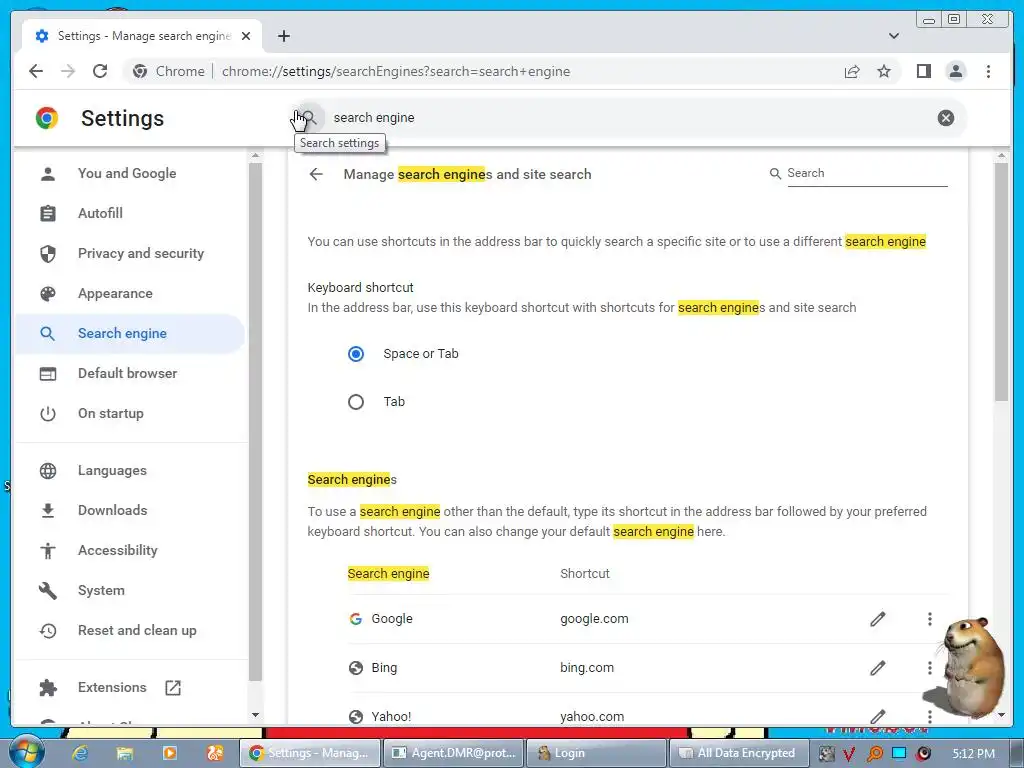Edit the Google search engine entry
Screen dimensions: 1024x768
point(878,619)
